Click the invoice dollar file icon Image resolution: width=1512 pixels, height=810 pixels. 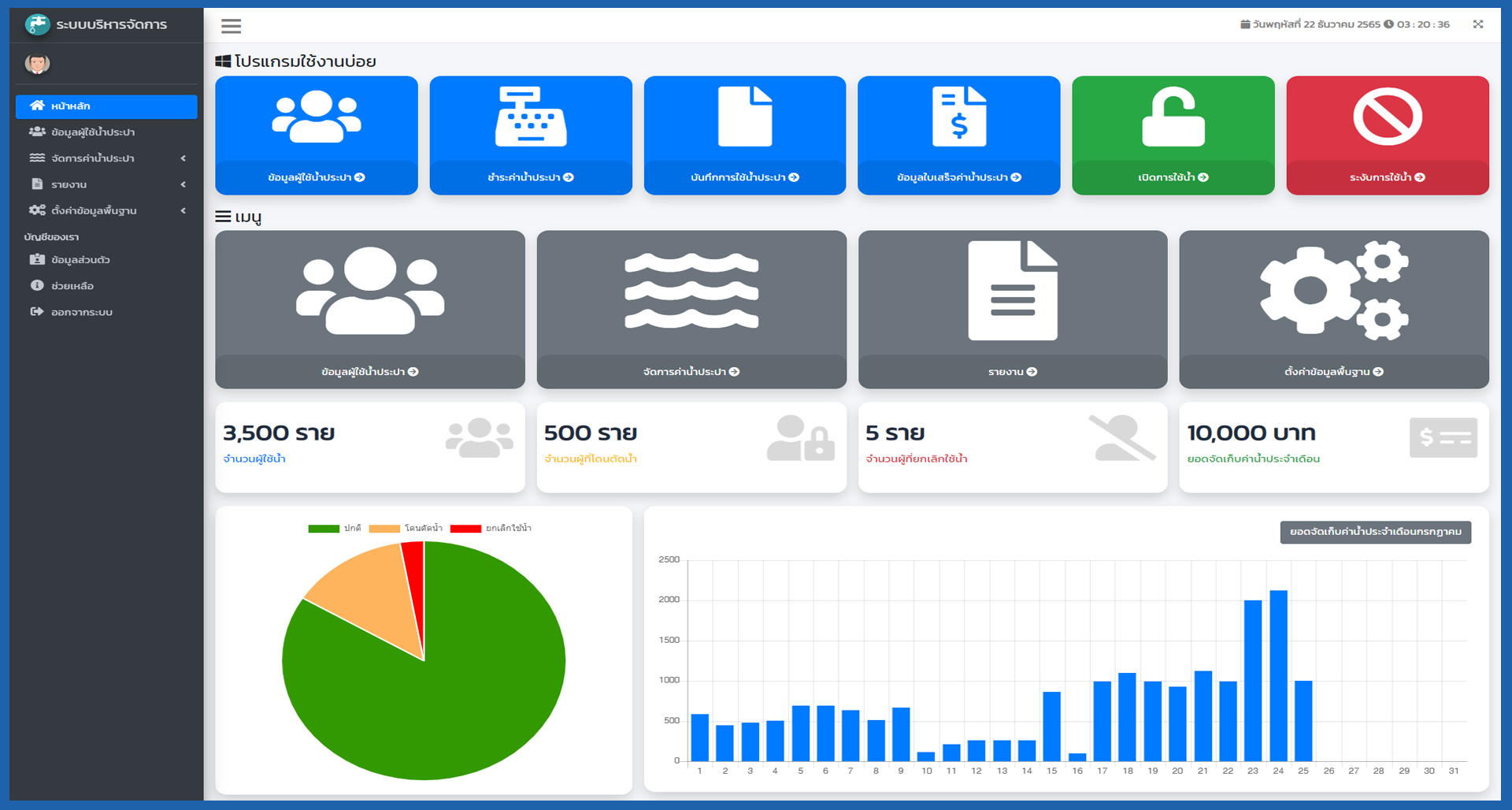(x=958, y=117)
